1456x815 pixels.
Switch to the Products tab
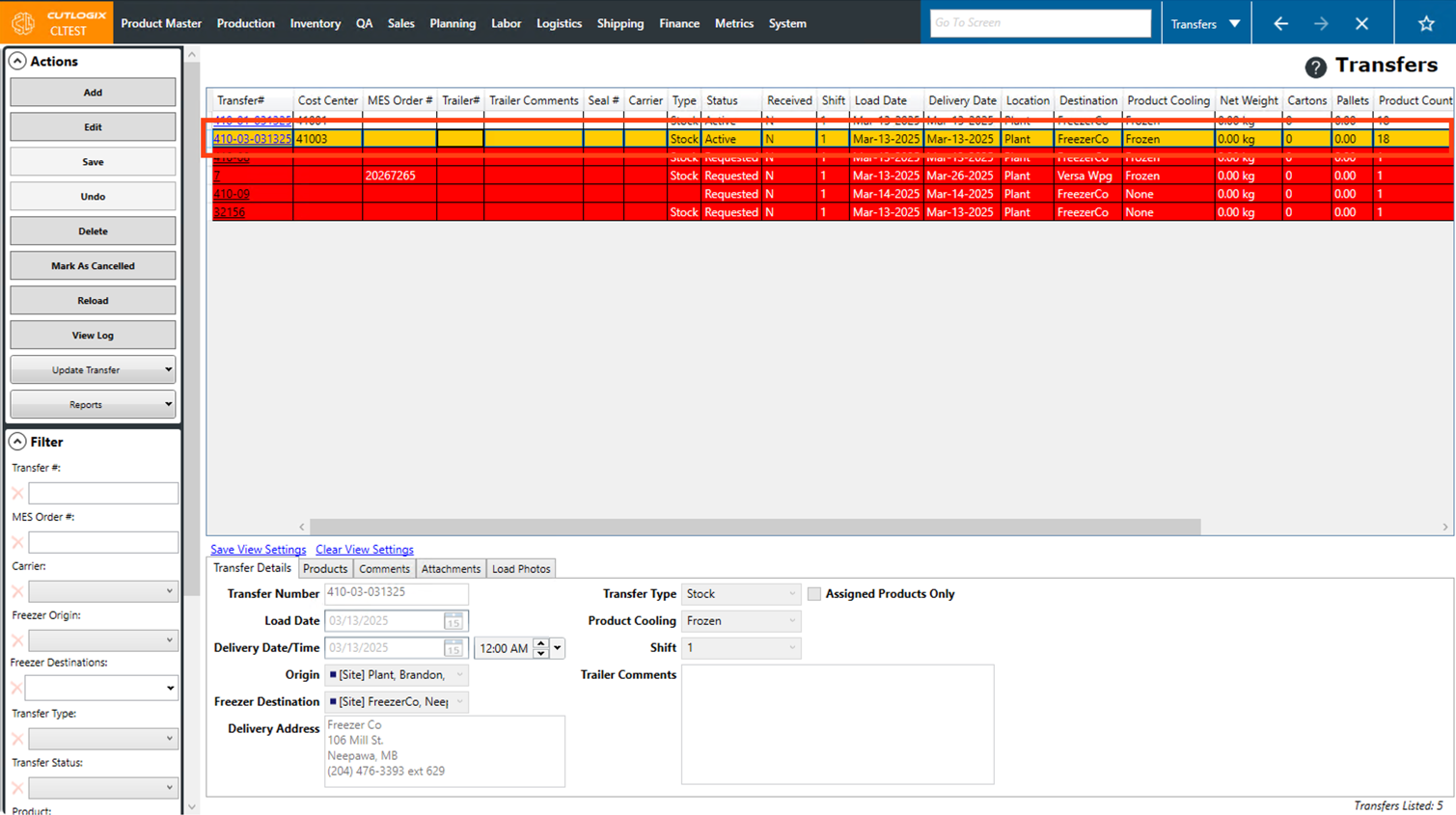pyautogui.click(x=325, y=569)
